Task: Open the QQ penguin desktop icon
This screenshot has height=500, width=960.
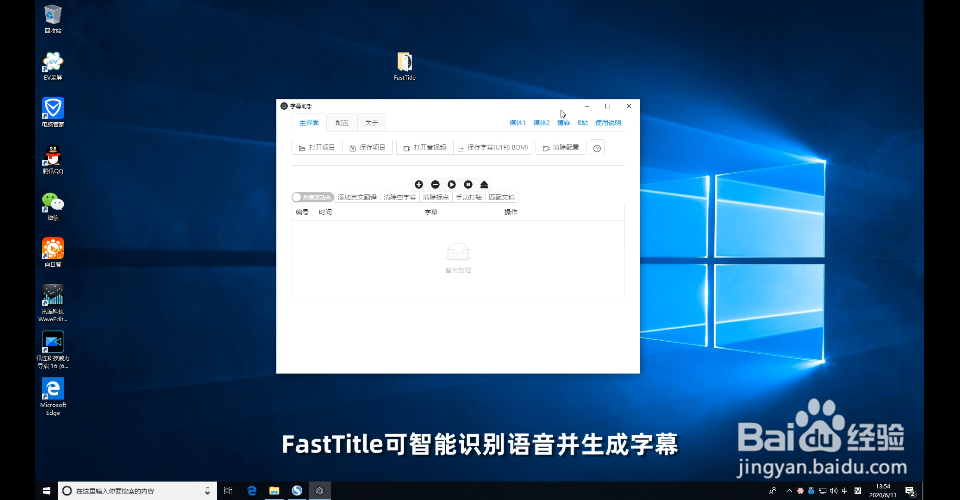Action: (53, 159)
